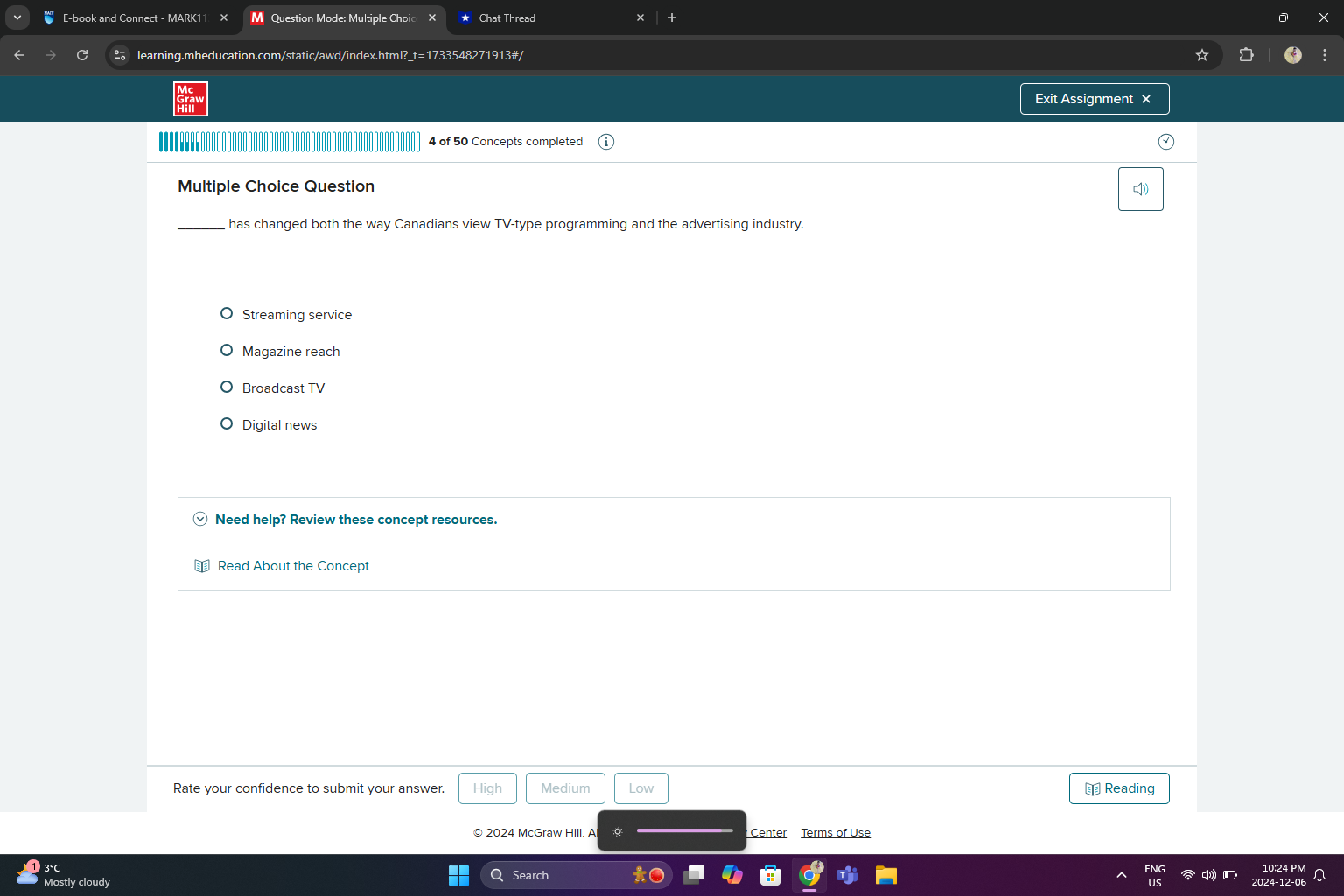Collapse the Need help concept resources section
Viewport: 1344px width, 896px height.
click(200, 519)
